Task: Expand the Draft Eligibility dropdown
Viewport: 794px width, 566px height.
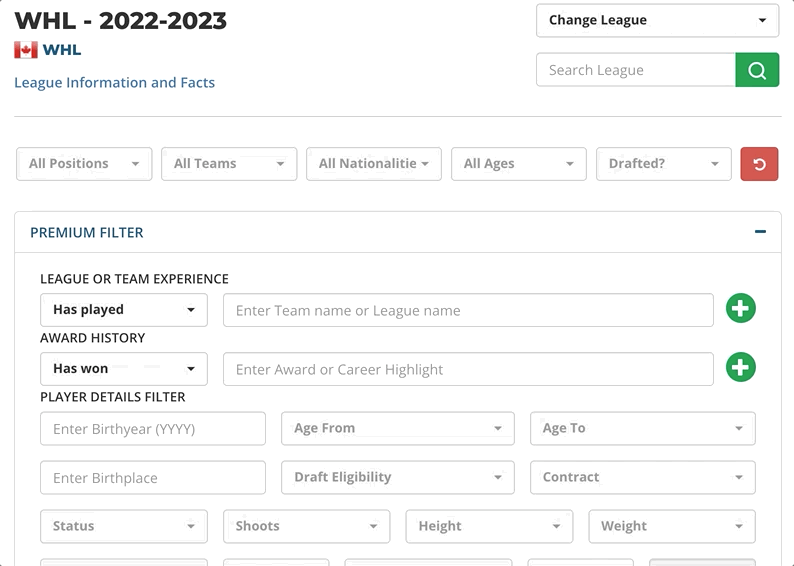Action: pos(398,477)
